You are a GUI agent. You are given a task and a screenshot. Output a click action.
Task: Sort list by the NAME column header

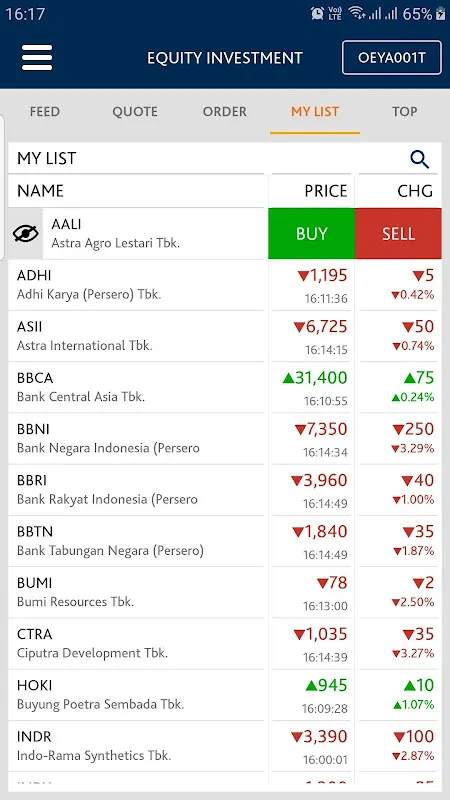pyautogui.click(x=40, y=191)
